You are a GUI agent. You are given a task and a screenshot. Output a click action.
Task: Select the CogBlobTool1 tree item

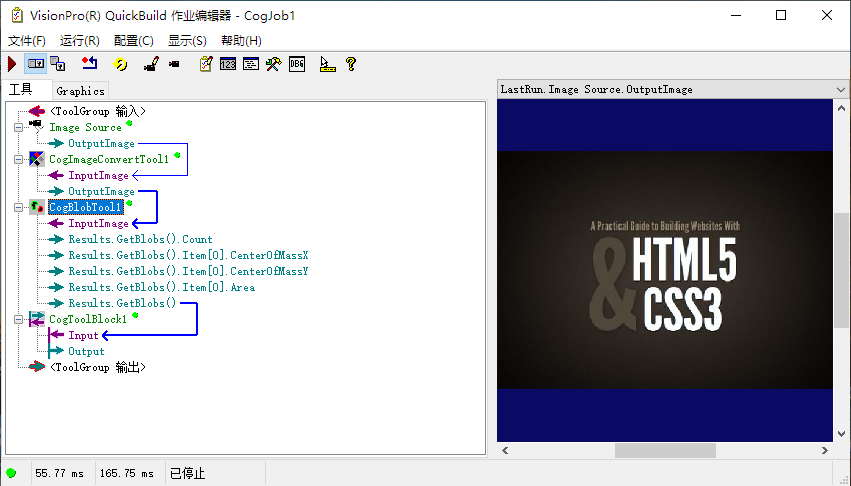(86, 207)
